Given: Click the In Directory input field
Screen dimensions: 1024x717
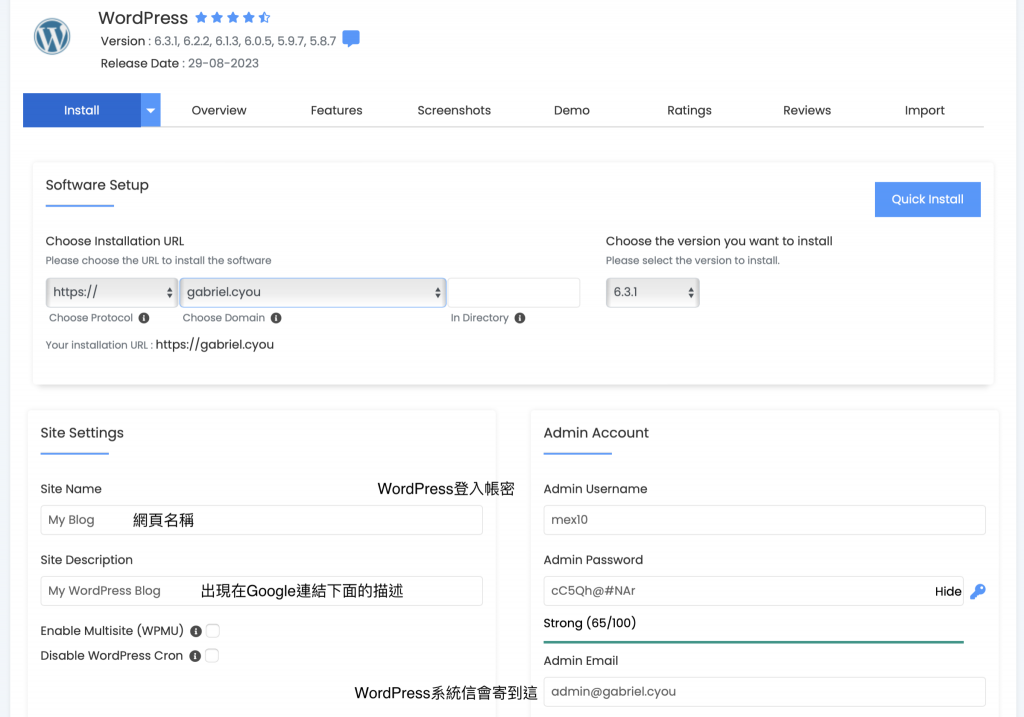Looking at the screenshot, I should [514, 293].
